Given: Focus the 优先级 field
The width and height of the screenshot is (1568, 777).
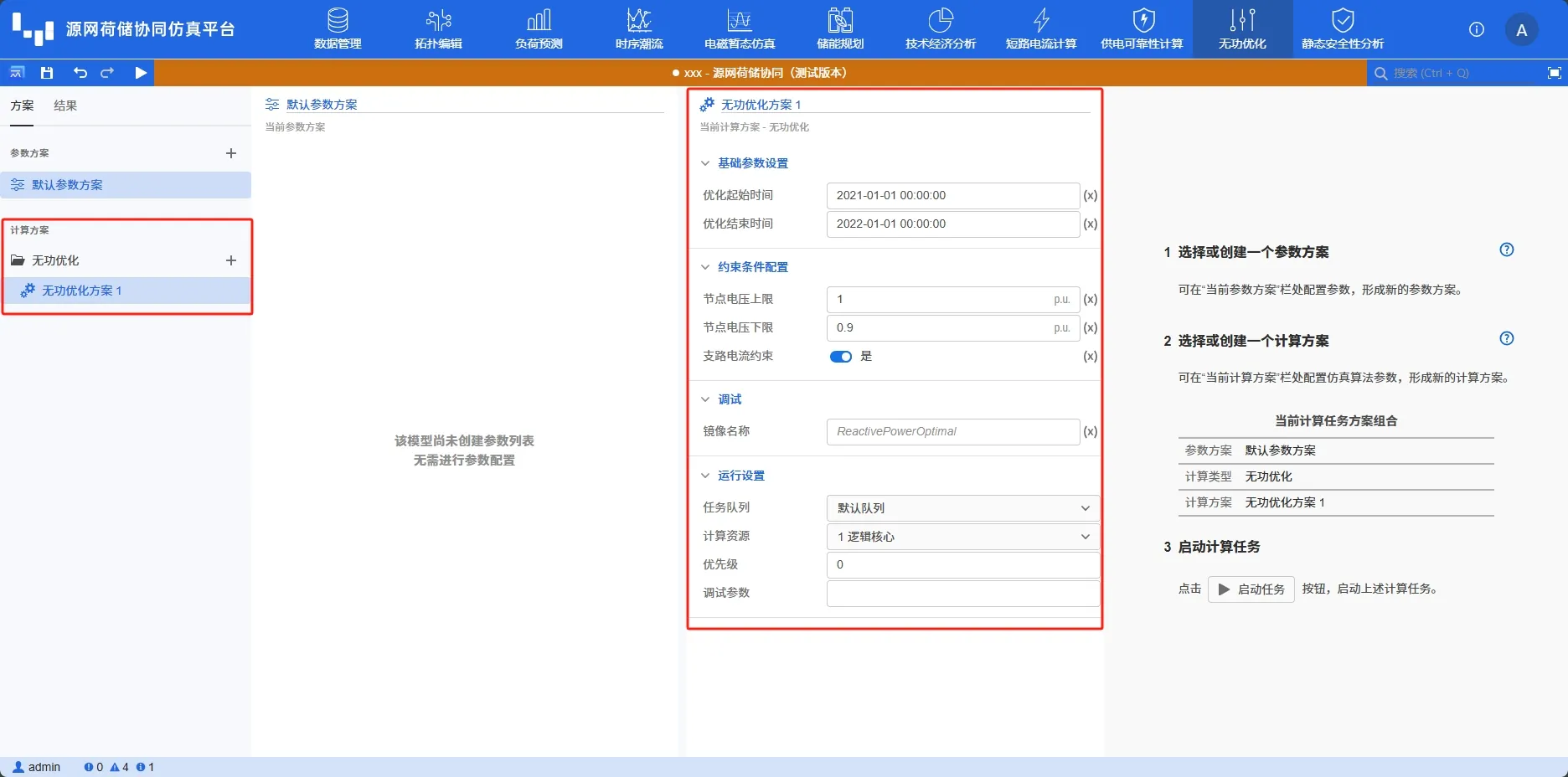Looking at the screenshot, I should tap(962, 565).
